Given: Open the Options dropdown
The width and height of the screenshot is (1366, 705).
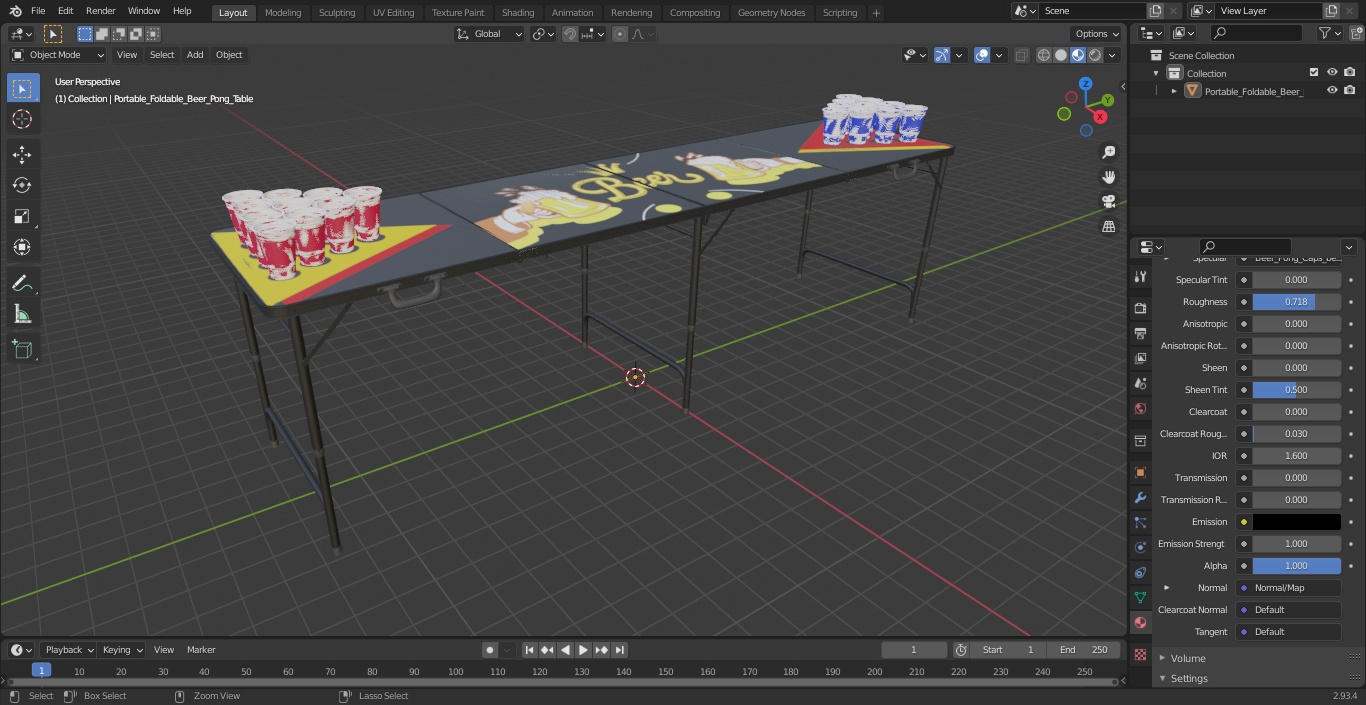Looking at the screenshot, I should tap(1097, 34).
